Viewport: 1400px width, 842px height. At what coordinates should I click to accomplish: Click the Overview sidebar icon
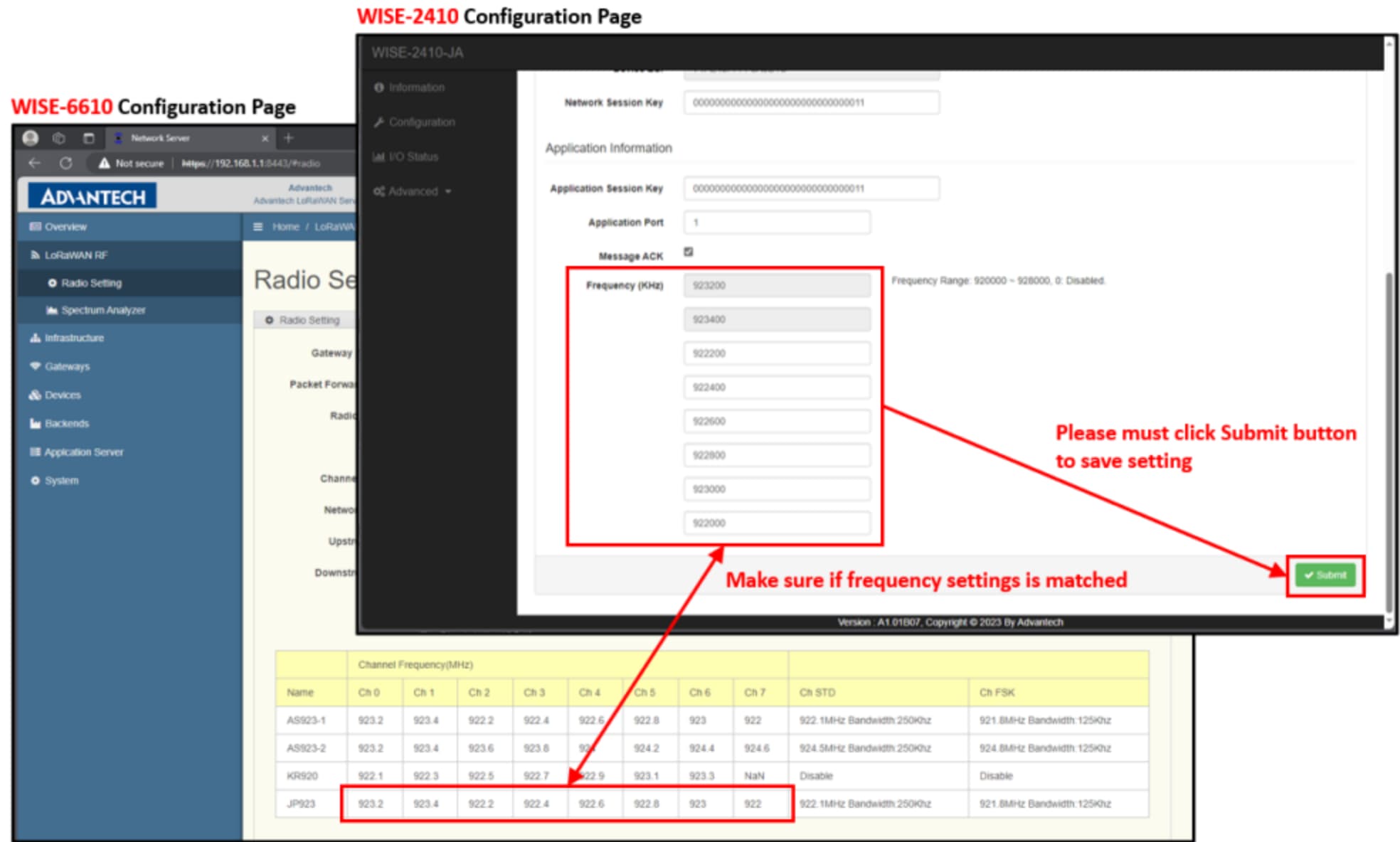point(35,227)
